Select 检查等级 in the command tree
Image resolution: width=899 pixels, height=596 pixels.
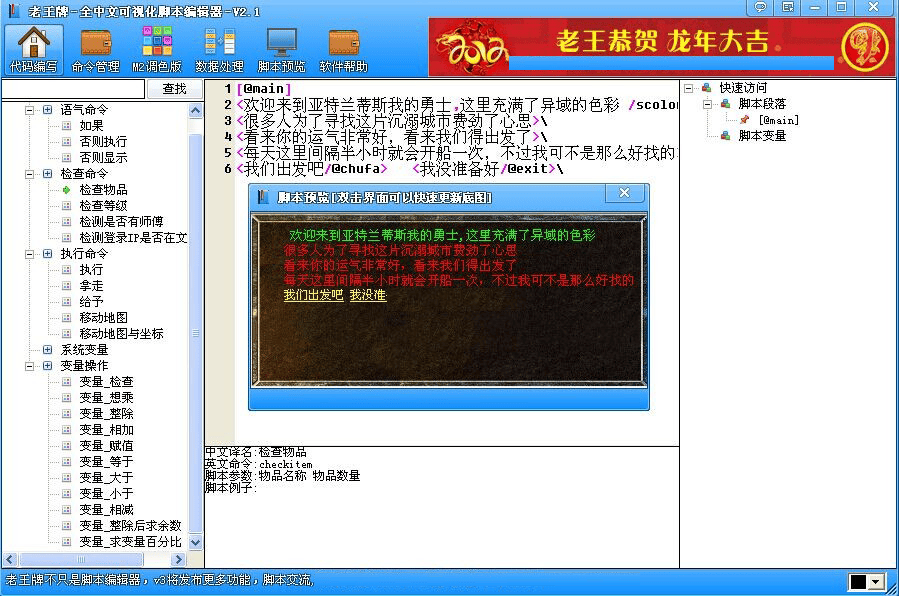pos(103,206)
